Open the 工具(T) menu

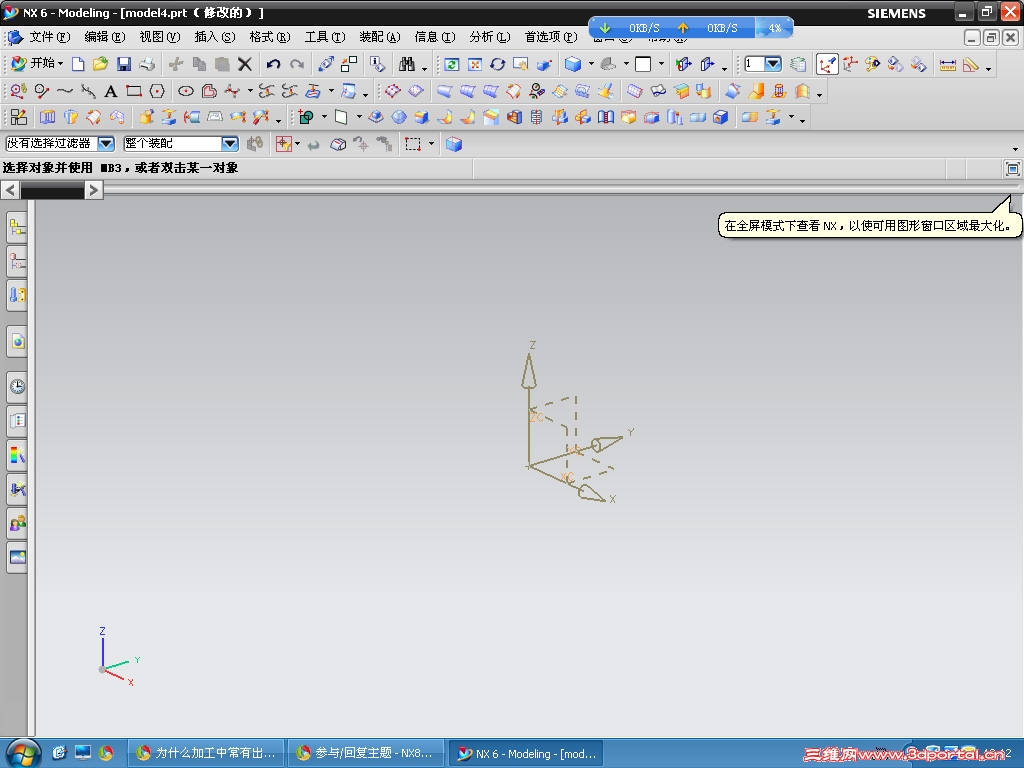point(325,37)
